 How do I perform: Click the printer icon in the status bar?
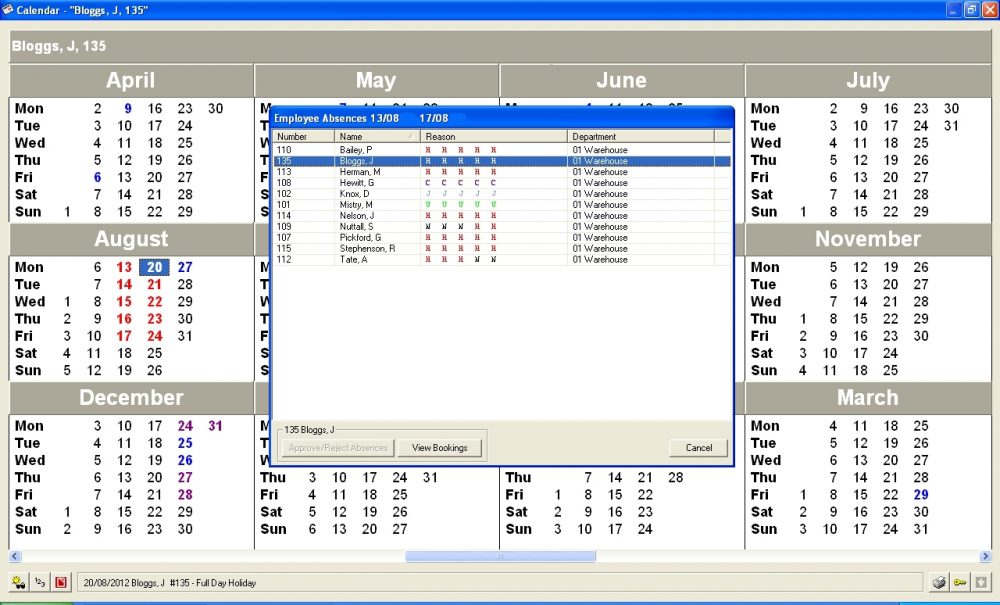939,581
